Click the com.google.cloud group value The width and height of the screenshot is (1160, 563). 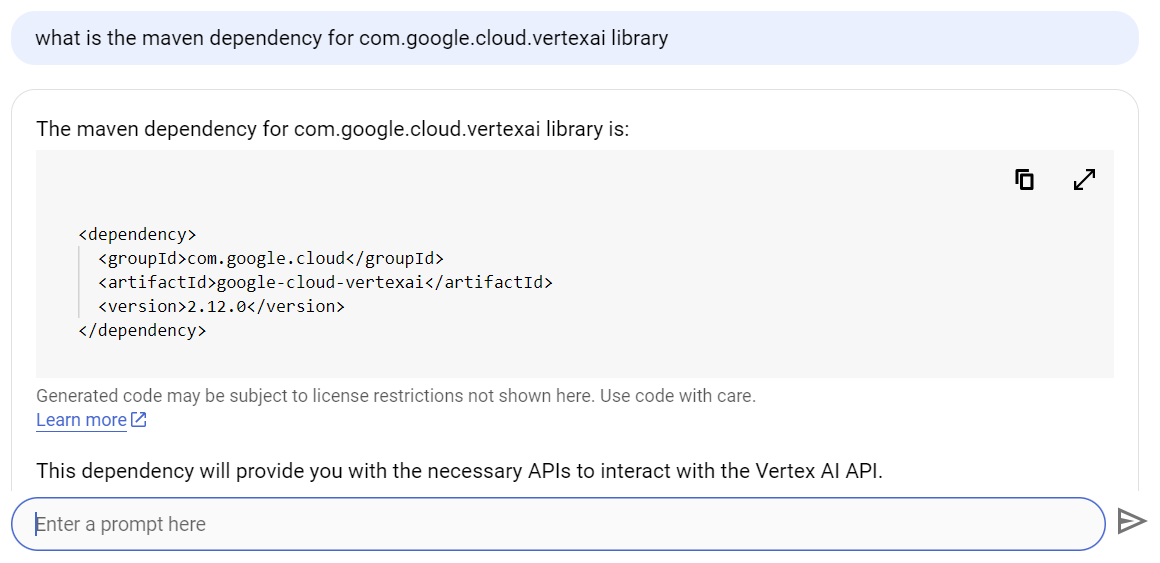point(266,259)
